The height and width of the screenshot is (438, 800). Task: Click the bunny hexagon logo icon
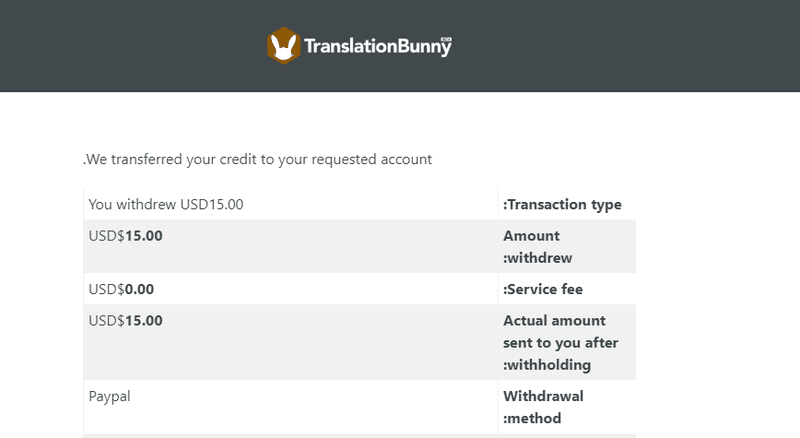coord(284,46)
